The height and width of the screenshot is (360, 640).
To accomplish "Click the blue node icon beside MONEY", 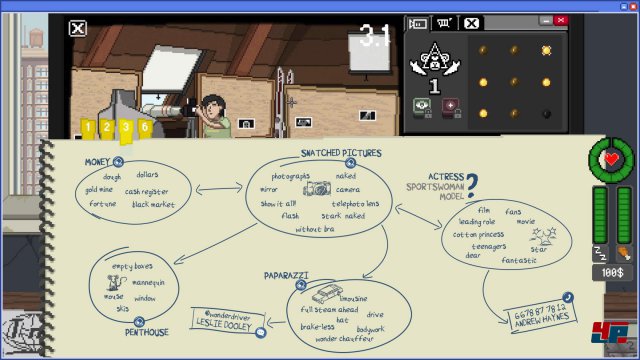I will point(118,162).
